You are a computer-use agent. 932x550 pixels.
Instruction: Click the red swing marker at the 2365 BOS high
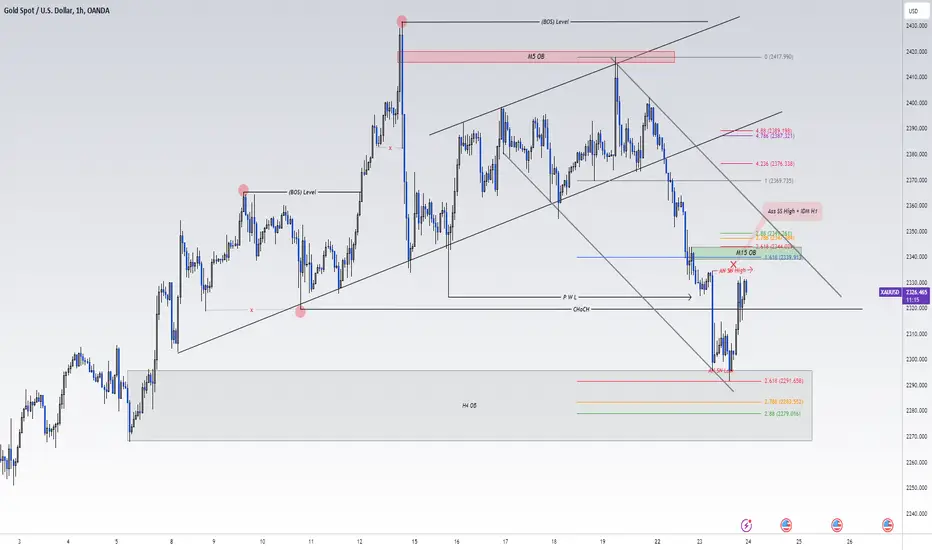click(243, 190)
